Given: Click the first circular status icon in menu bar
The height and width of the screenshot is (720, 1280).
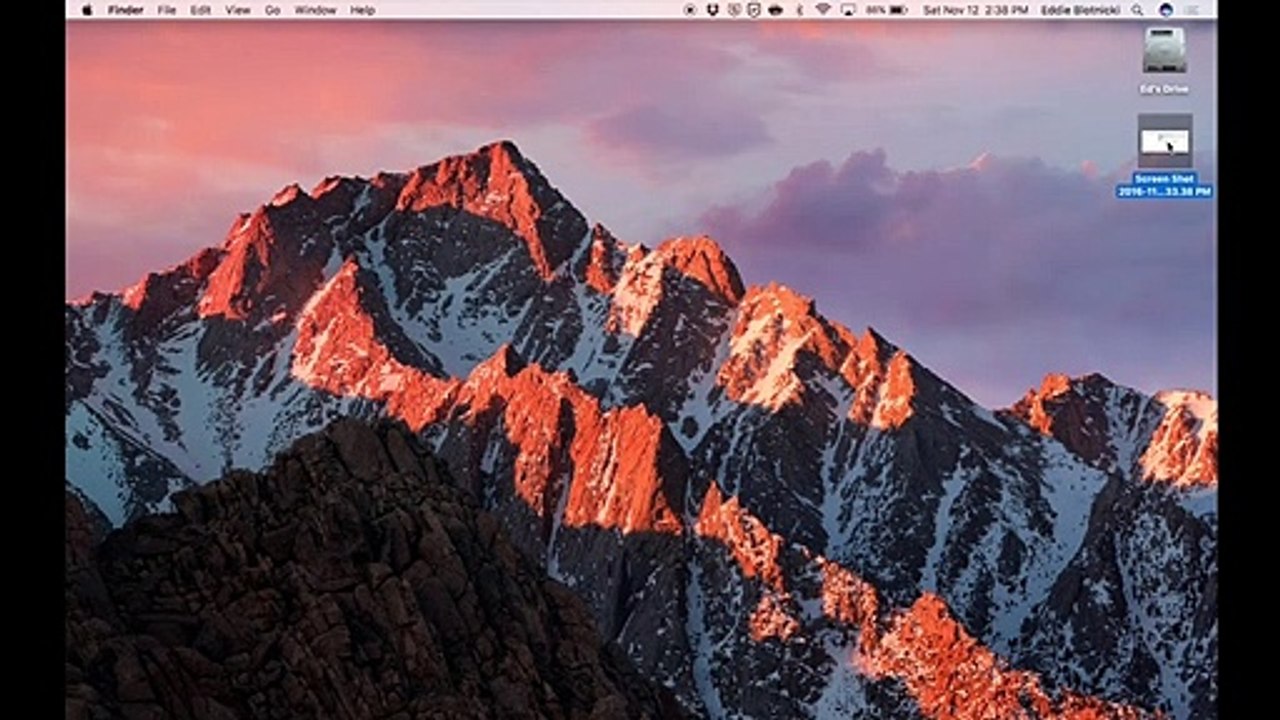Looking at the screenshot, I should pos(690,10).
